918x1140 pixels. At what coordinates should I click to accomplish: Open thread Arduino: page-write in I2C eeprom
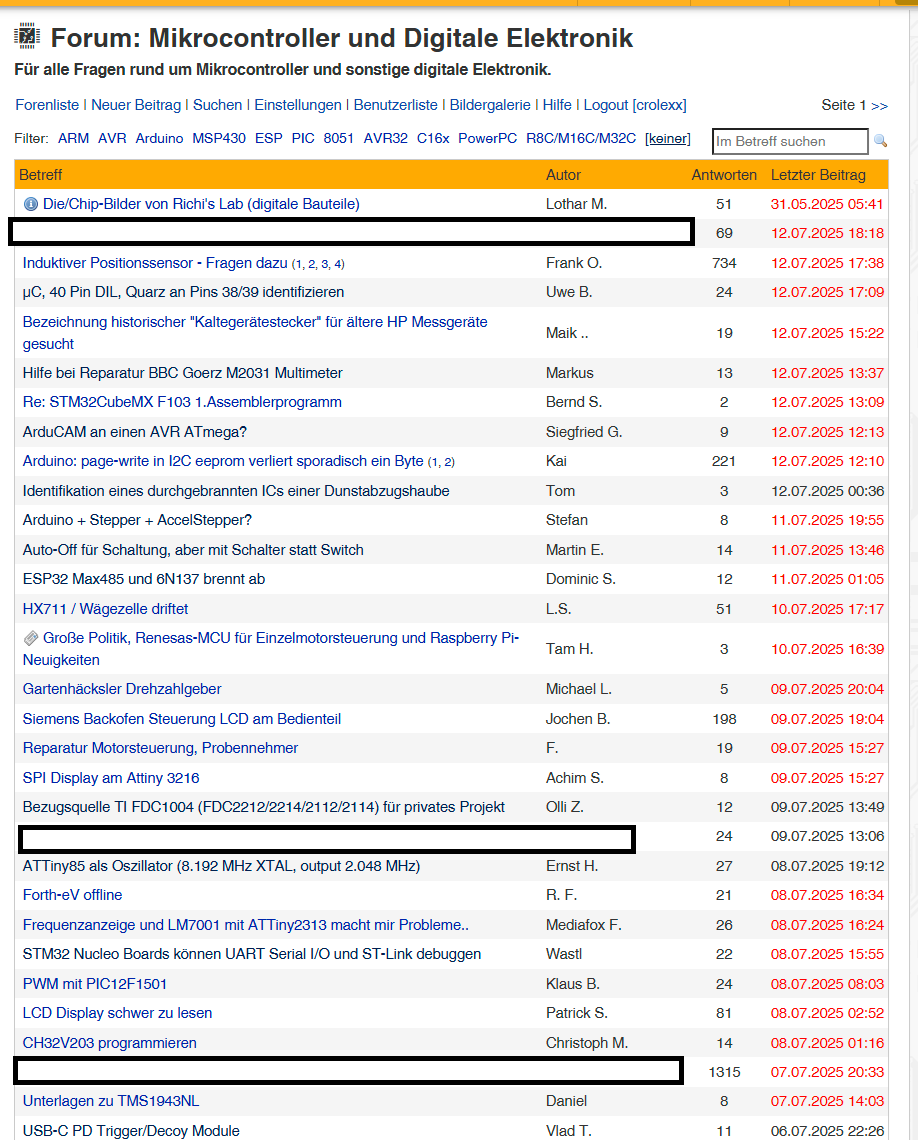(x=223, y=461)
